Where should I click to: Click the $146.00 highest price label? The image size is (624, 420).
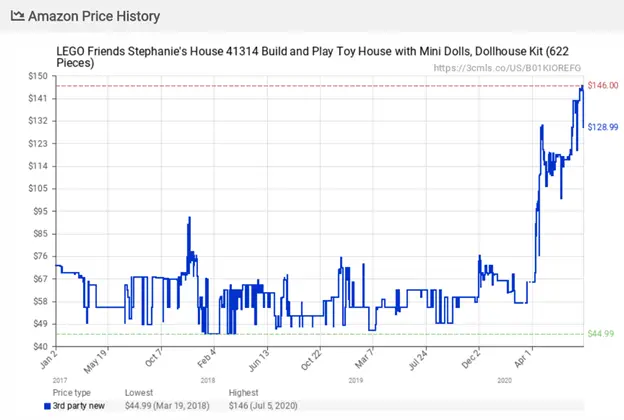pyautogui.click(x=603, y=85)
